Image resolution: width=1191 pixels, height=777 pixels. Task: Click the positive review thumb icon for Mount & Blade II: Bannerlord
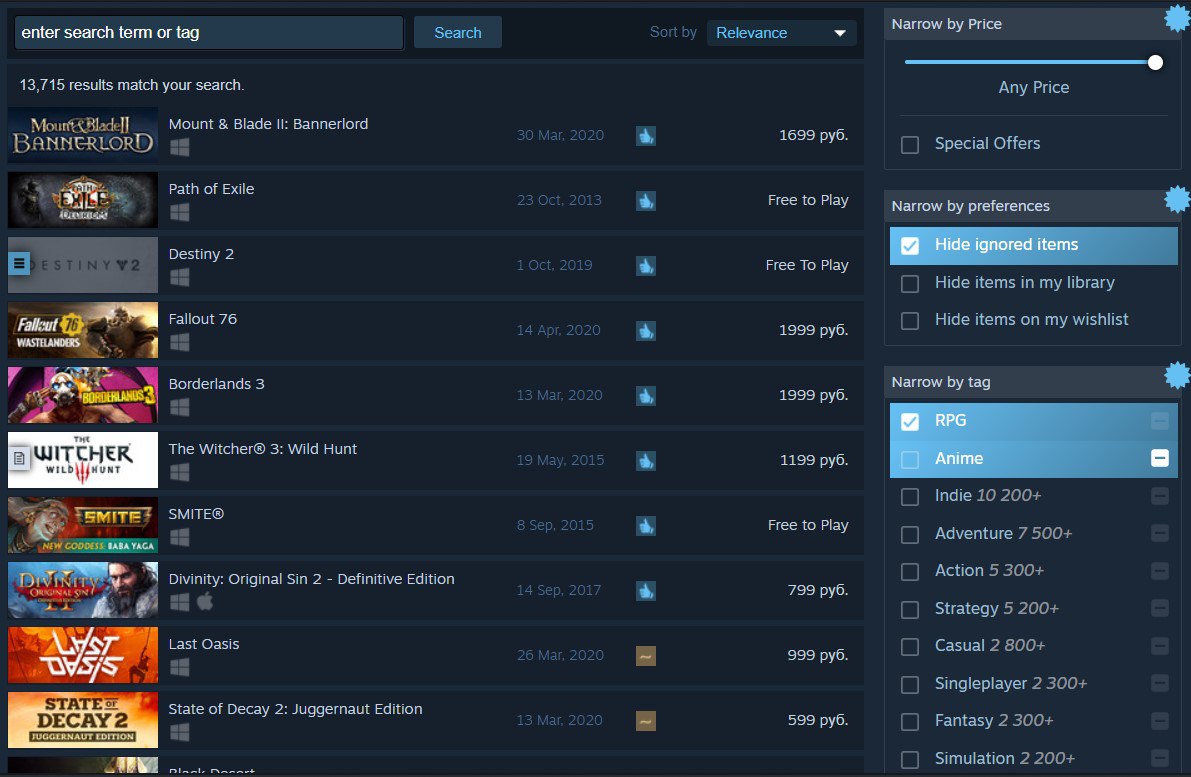point(646,136)
